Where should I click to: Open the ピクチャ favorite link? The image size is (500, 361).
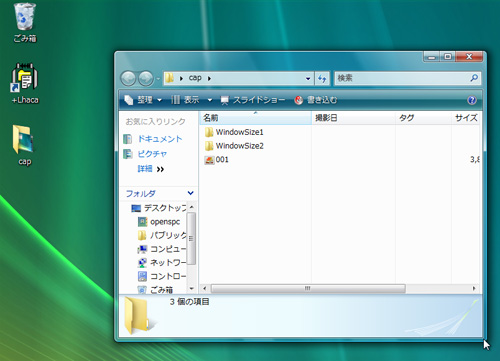click(x=145, y=154)
